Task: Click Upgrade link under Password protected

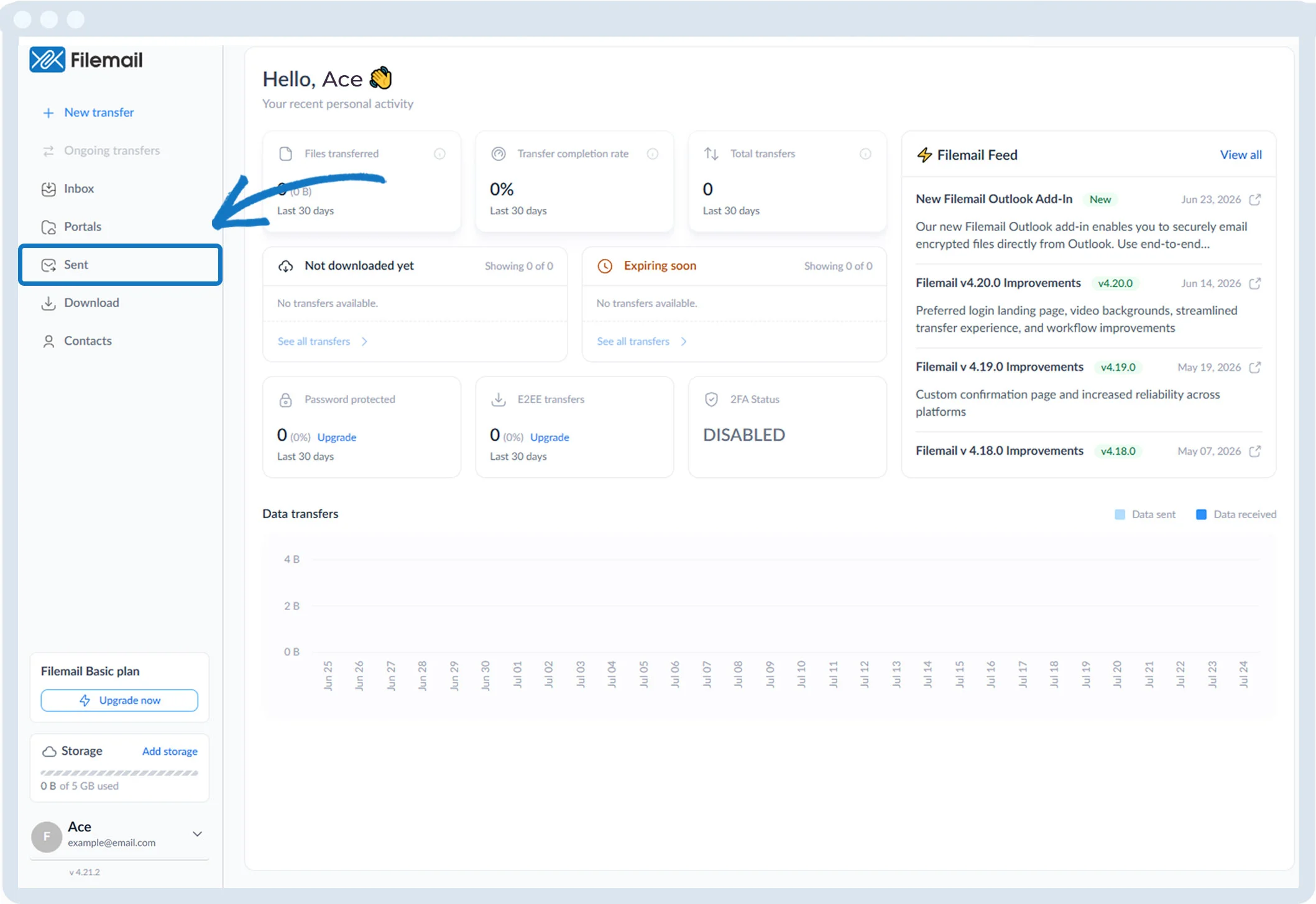Action: pyautogui.click(x=337, y=437)
